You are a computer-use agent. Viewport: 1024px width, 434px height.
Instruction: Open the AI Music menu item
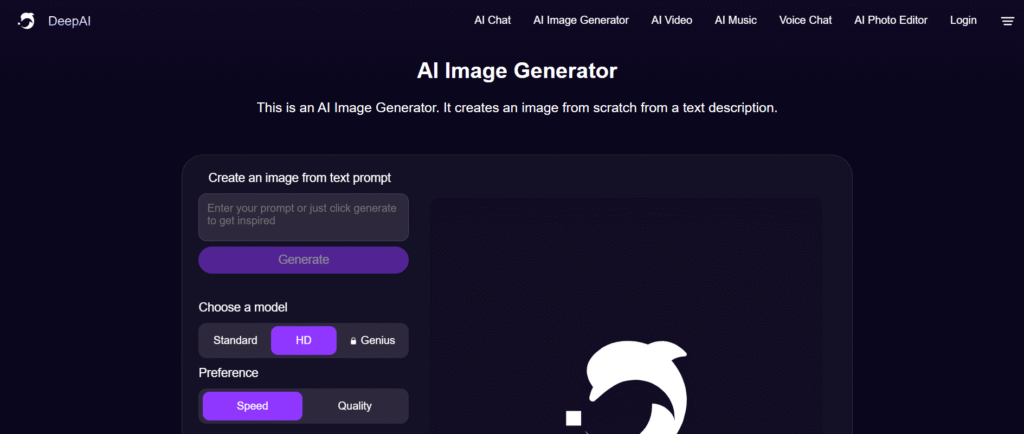point(735,20)
